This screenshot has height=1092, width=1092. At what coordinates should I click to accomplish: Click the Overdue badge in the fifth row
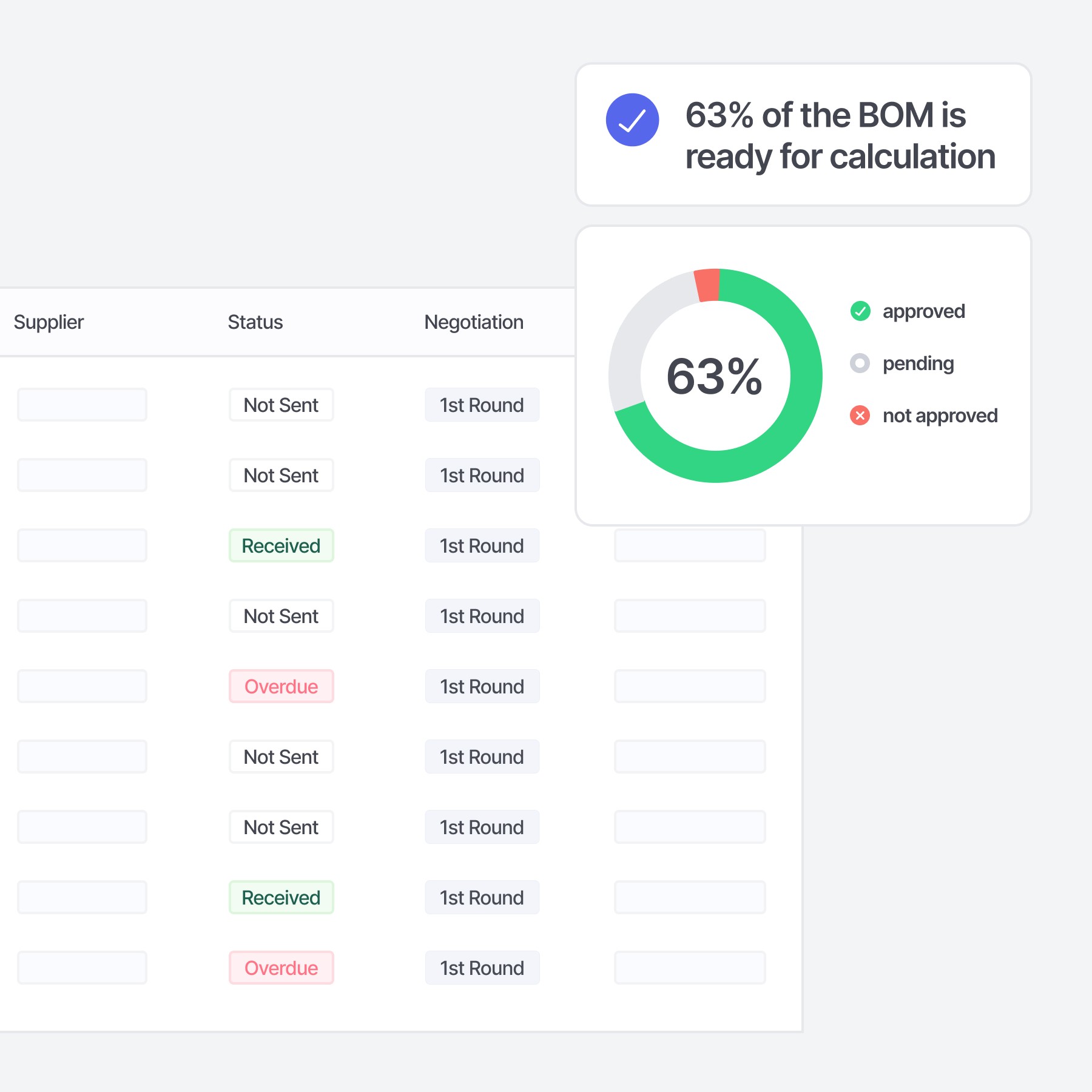pos(281,686)
